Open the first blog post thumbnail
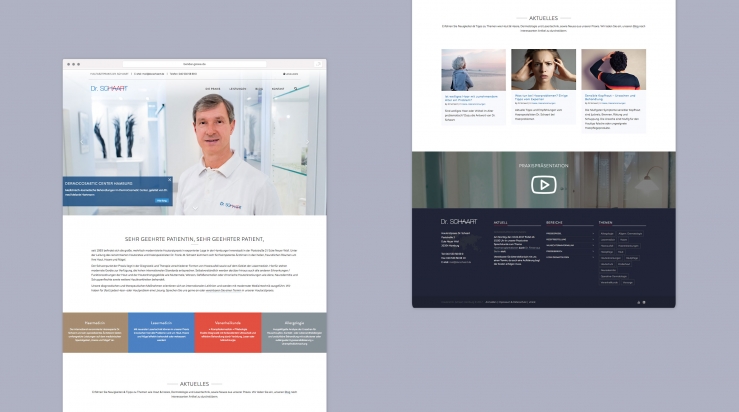The image size is (739, 412). click(474, 70)
